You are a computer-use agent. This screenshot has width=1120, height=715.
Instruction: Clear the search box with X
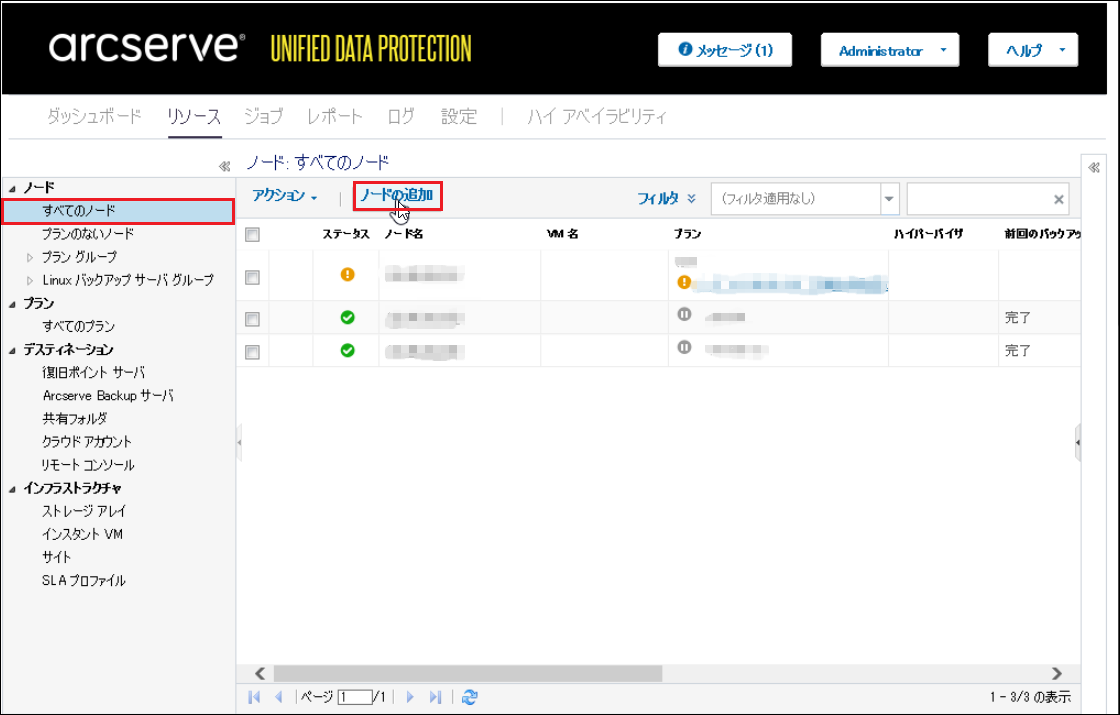[1059, 199]
